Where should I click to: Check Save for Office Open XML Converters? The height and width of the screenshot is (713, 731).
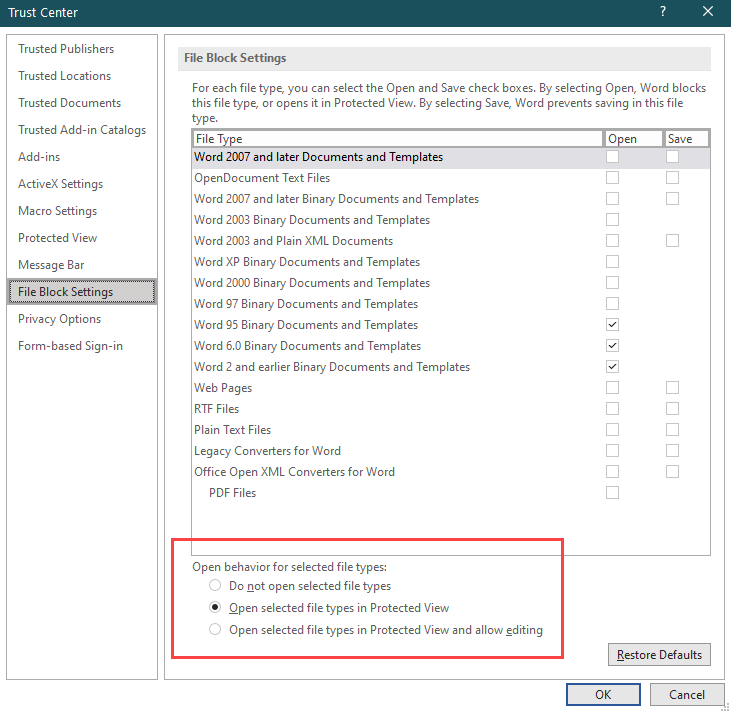point(672,471)
